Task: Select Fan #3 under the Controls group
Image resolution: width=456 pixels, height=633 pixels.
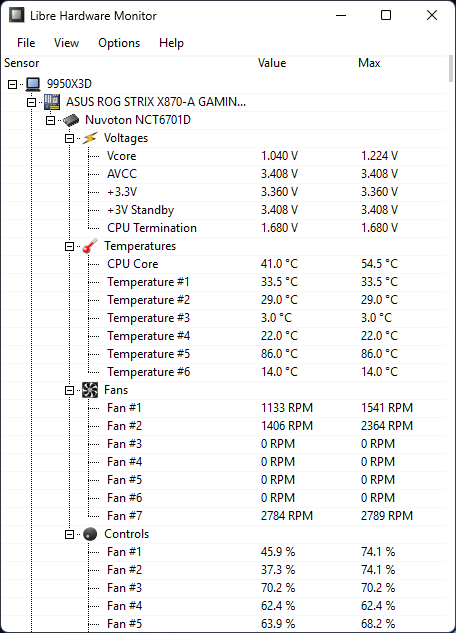Action: tap(224, 588)
